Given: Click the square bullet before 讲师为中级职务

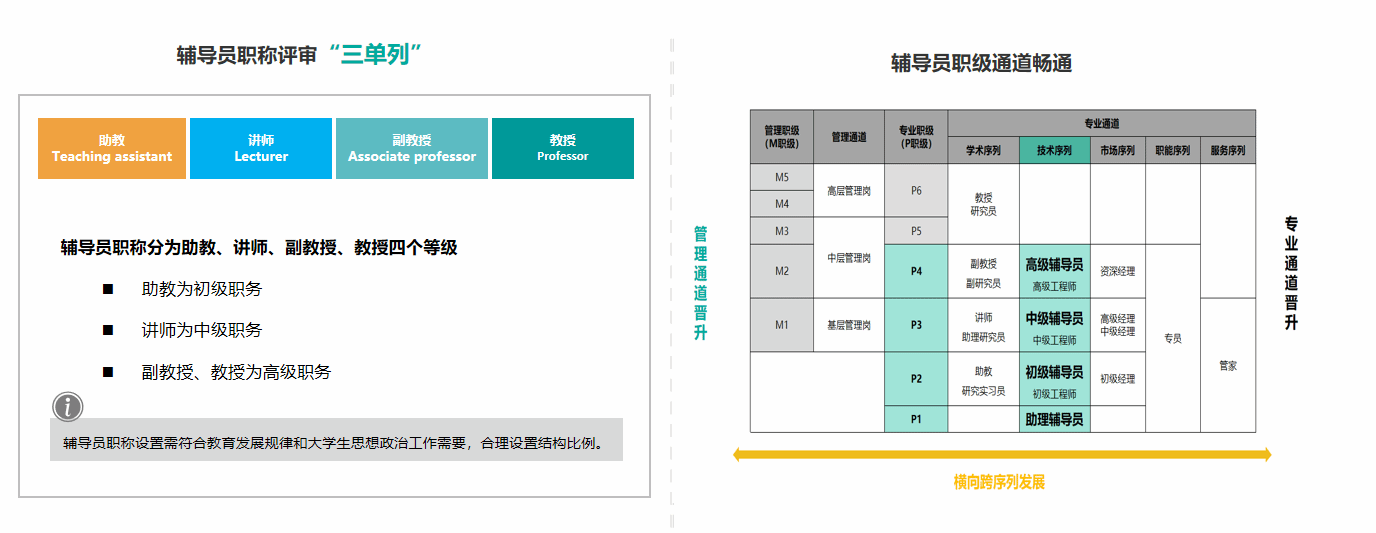Looking at the screenshot, I should point(108,330).
